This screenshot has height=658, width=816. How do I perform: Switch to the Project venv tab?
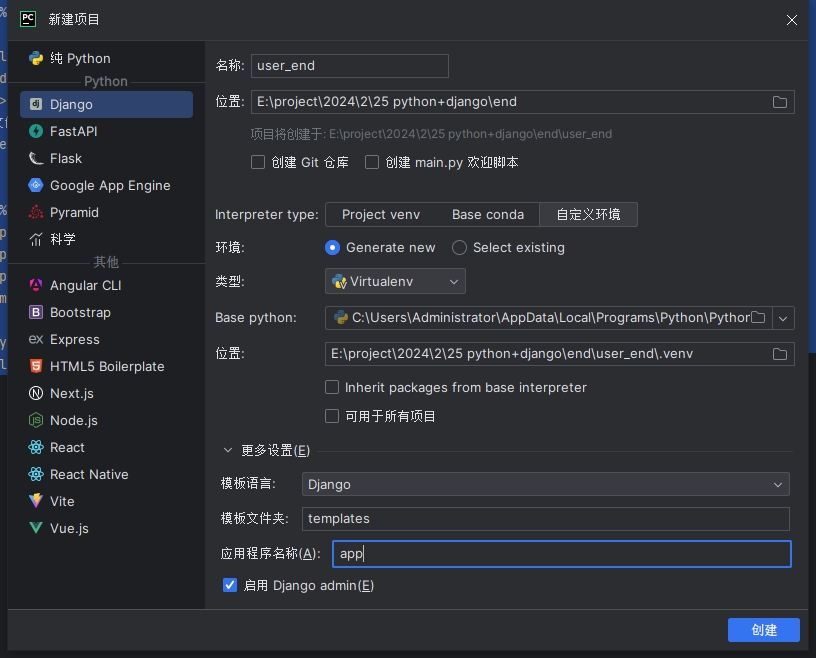[380, 214]
